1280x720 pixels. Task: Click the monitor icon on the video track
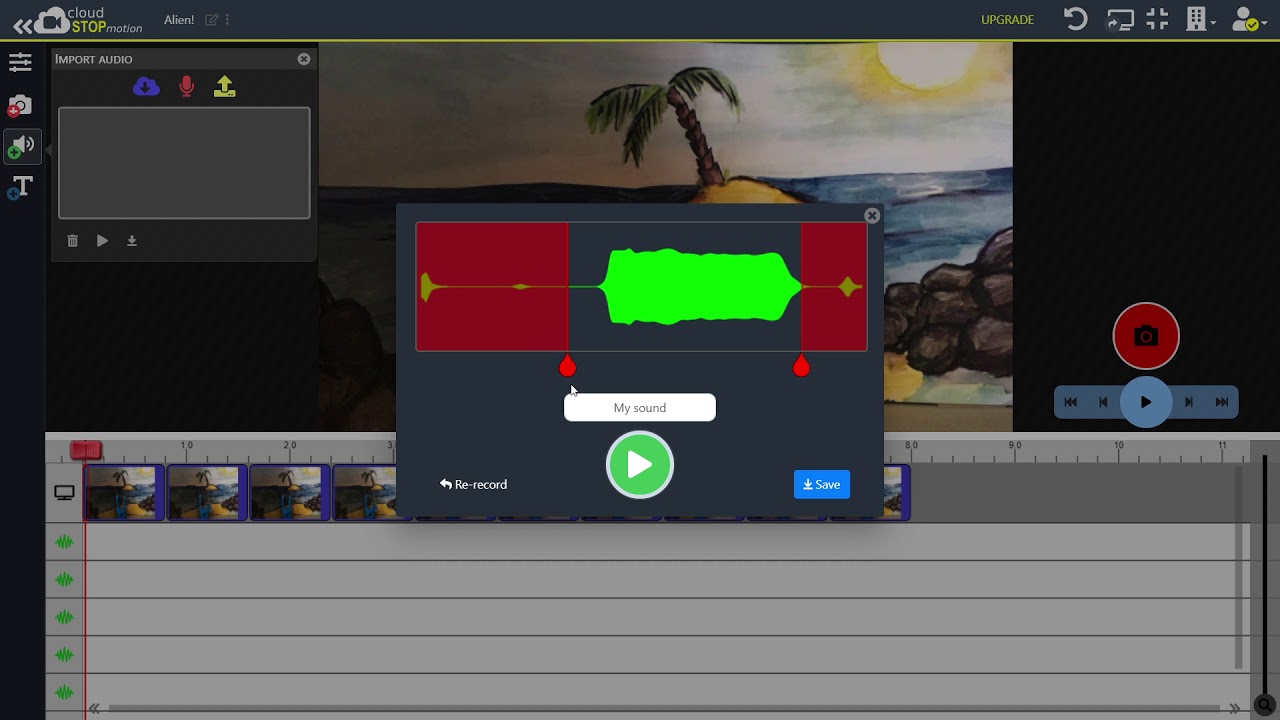(x=64, y=493)
